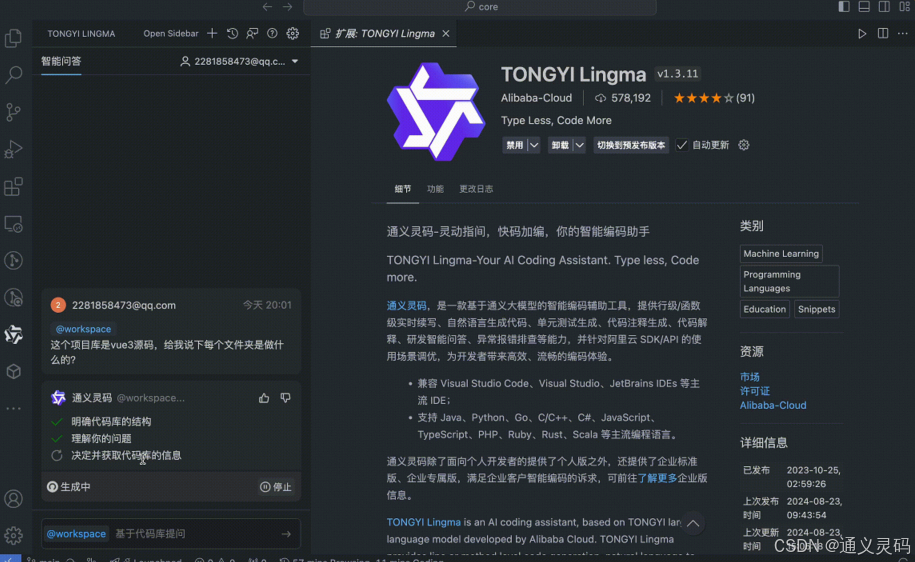Open the 通义灵码 link in description

pos(406,305)
